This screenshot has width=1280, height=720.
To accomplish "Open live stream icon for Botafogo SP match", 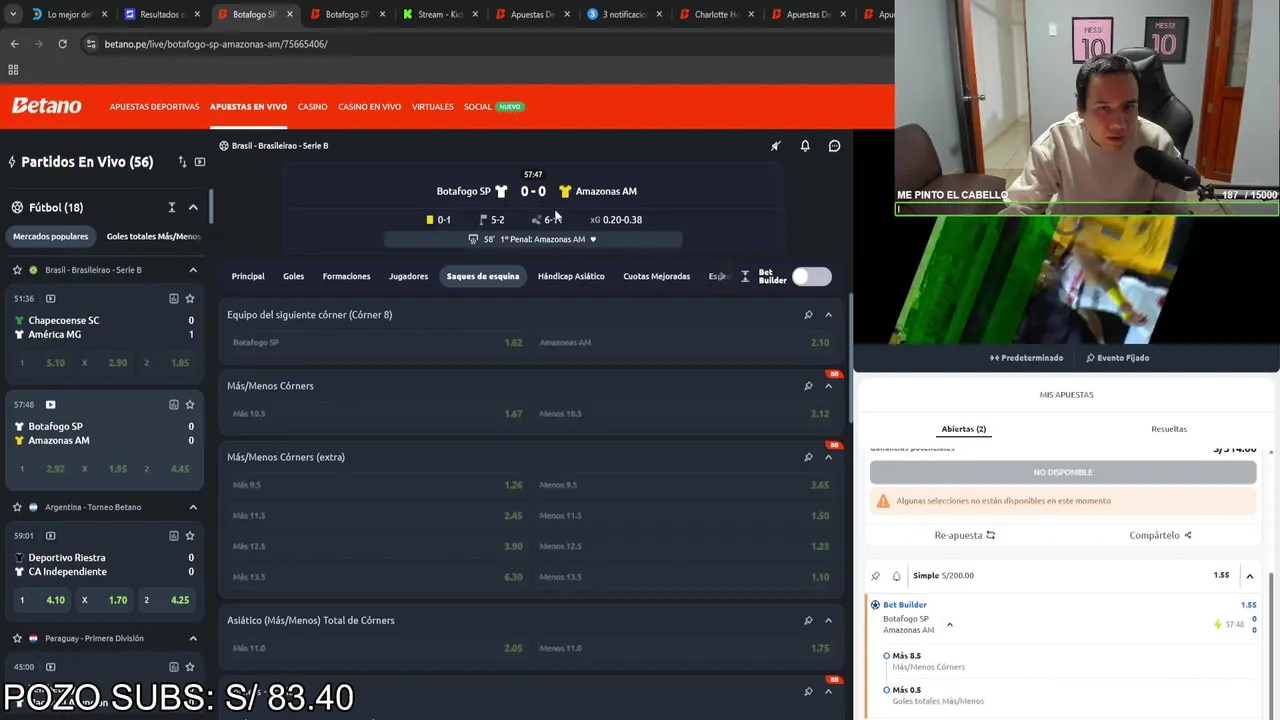I will coord(50,405).
